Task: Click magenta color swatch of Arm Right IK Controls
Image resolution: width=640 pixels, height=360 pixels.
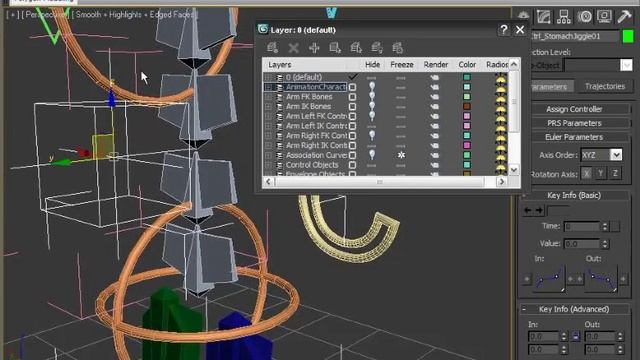Action: coord(467,146)
